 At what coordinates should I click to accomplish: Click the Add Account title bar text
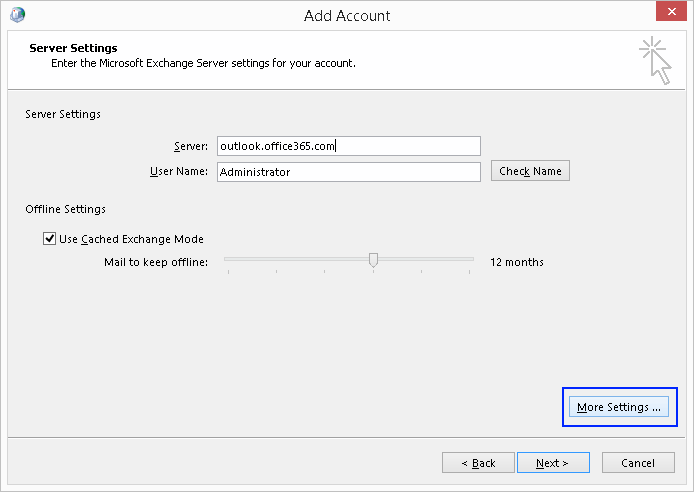(x=347, y=15)
